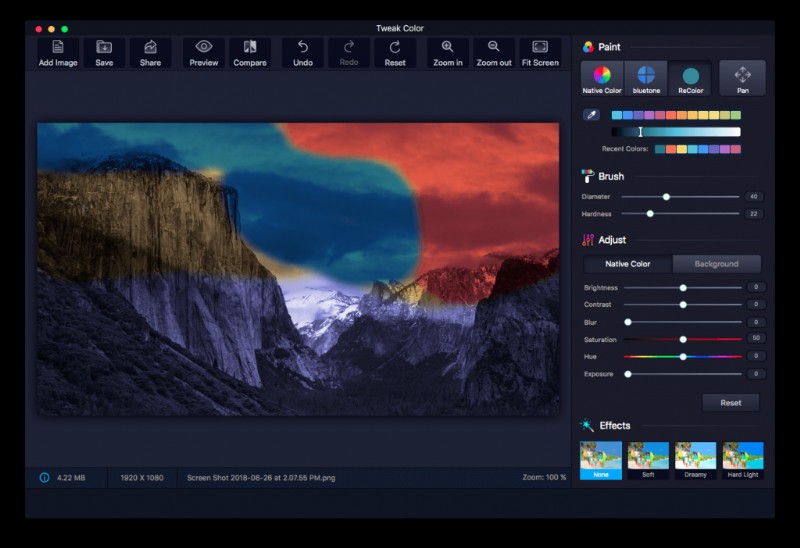The image size is (800, 548).
Task: Click the Brightness slider handle
Action: coord(683,288)
